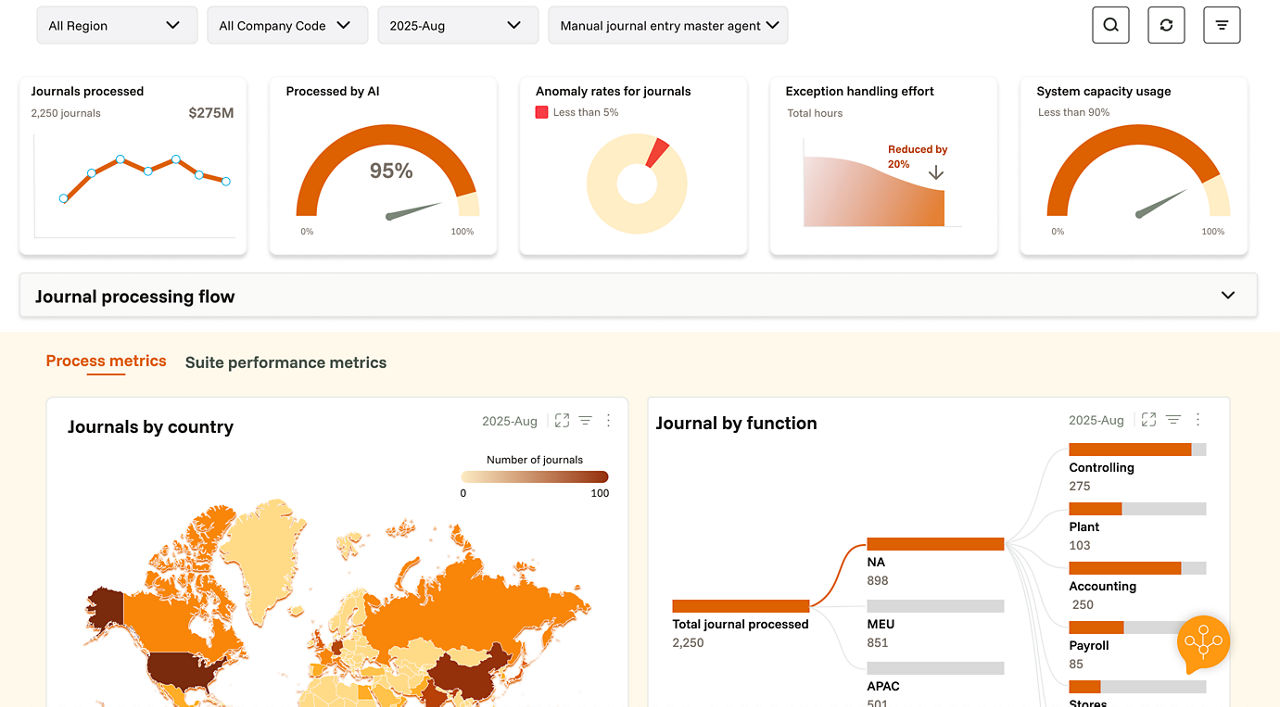Screen dimensions: 1280x707
Task: Click the Processed by AI gauge card
Action: tap(383, 166)
